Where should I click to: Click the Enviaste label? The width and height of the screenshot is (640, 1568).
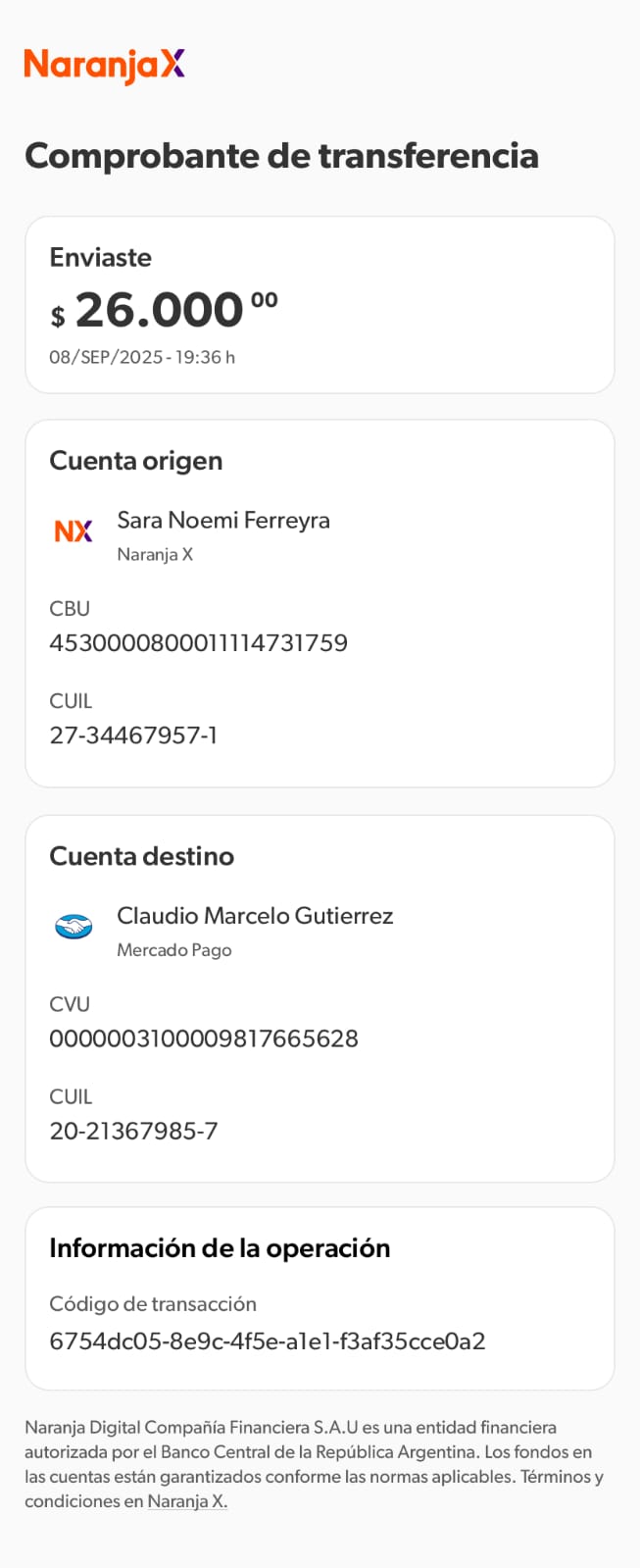pos(101,258)
